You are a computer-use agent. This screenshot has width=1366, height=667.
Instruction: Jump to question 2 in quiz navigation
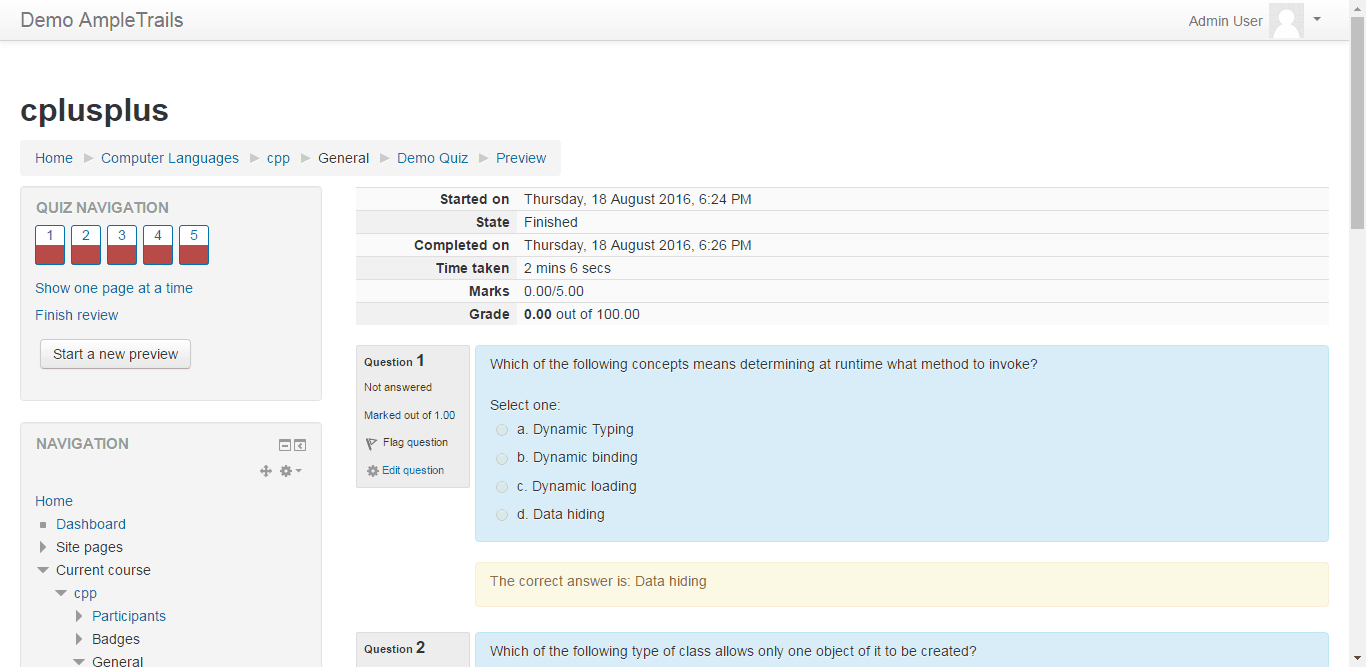tap(86, 245)
